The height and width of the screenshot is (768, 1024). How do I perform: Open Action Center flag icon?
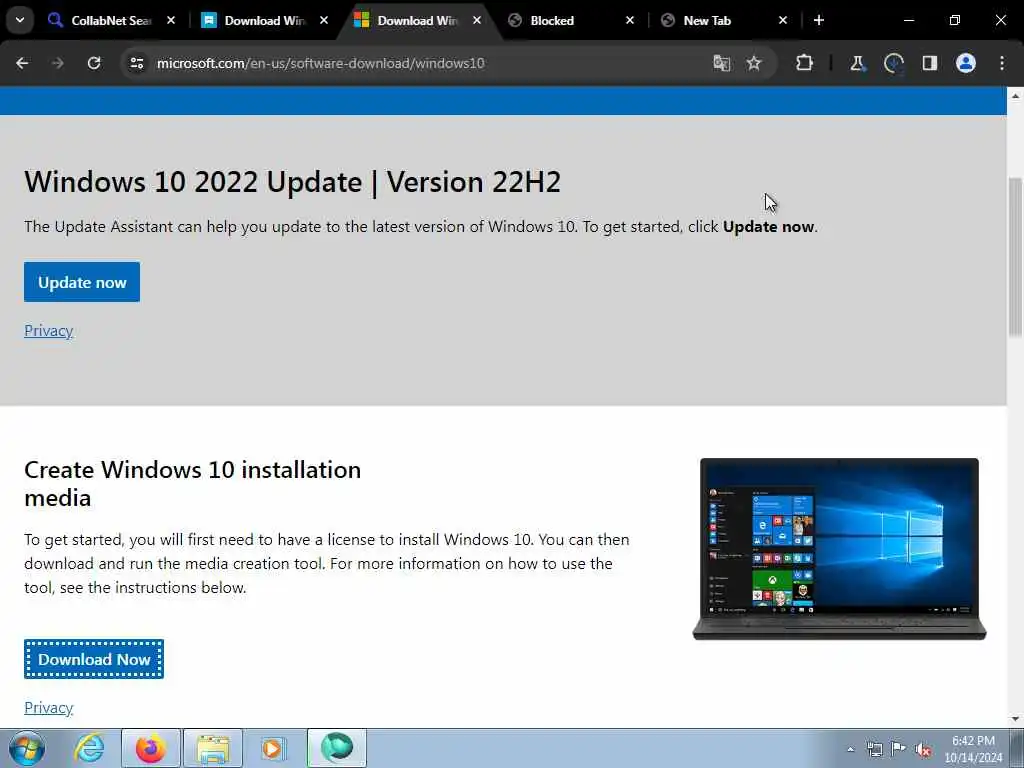point(899,749)
